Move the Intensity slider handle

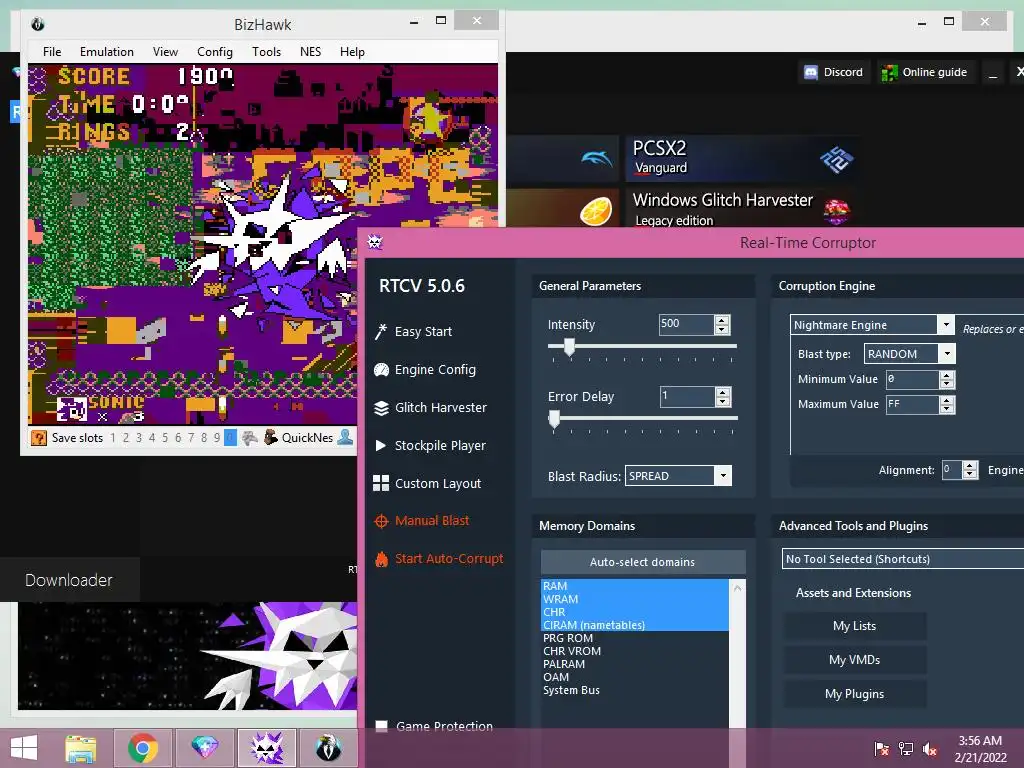(569, 347)
